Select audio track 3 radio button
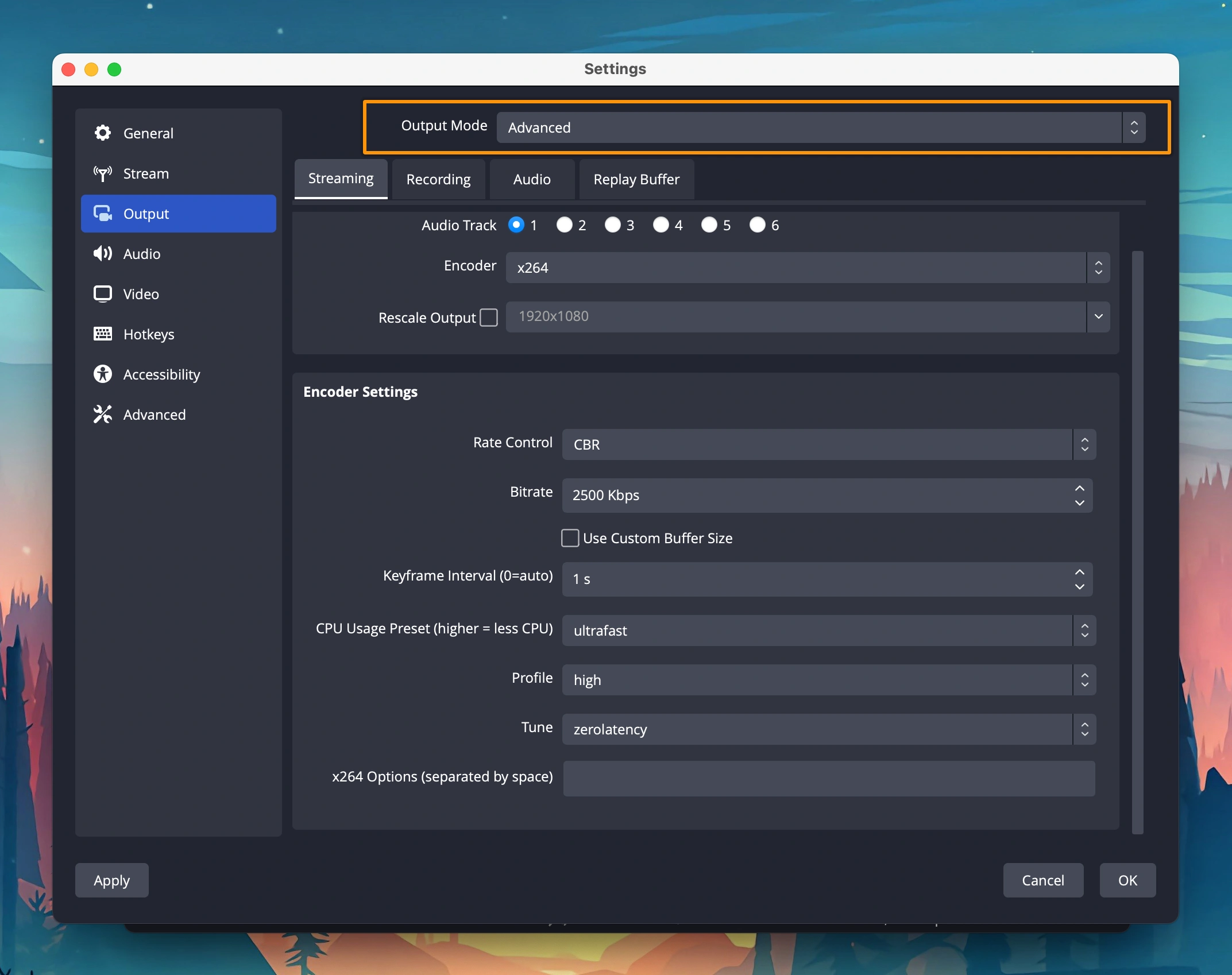Screen dimensions: 1232x975 [613, 225]
